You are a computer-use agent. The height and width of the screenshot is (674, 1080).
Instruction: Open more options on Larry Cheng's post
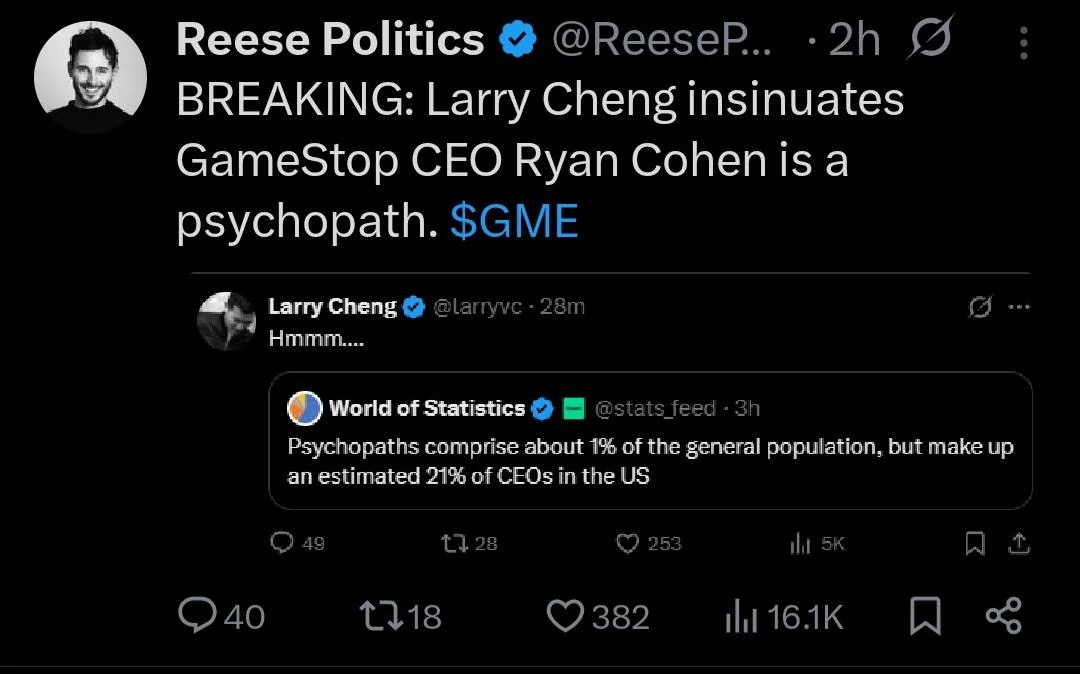(x=1019, y=308)
